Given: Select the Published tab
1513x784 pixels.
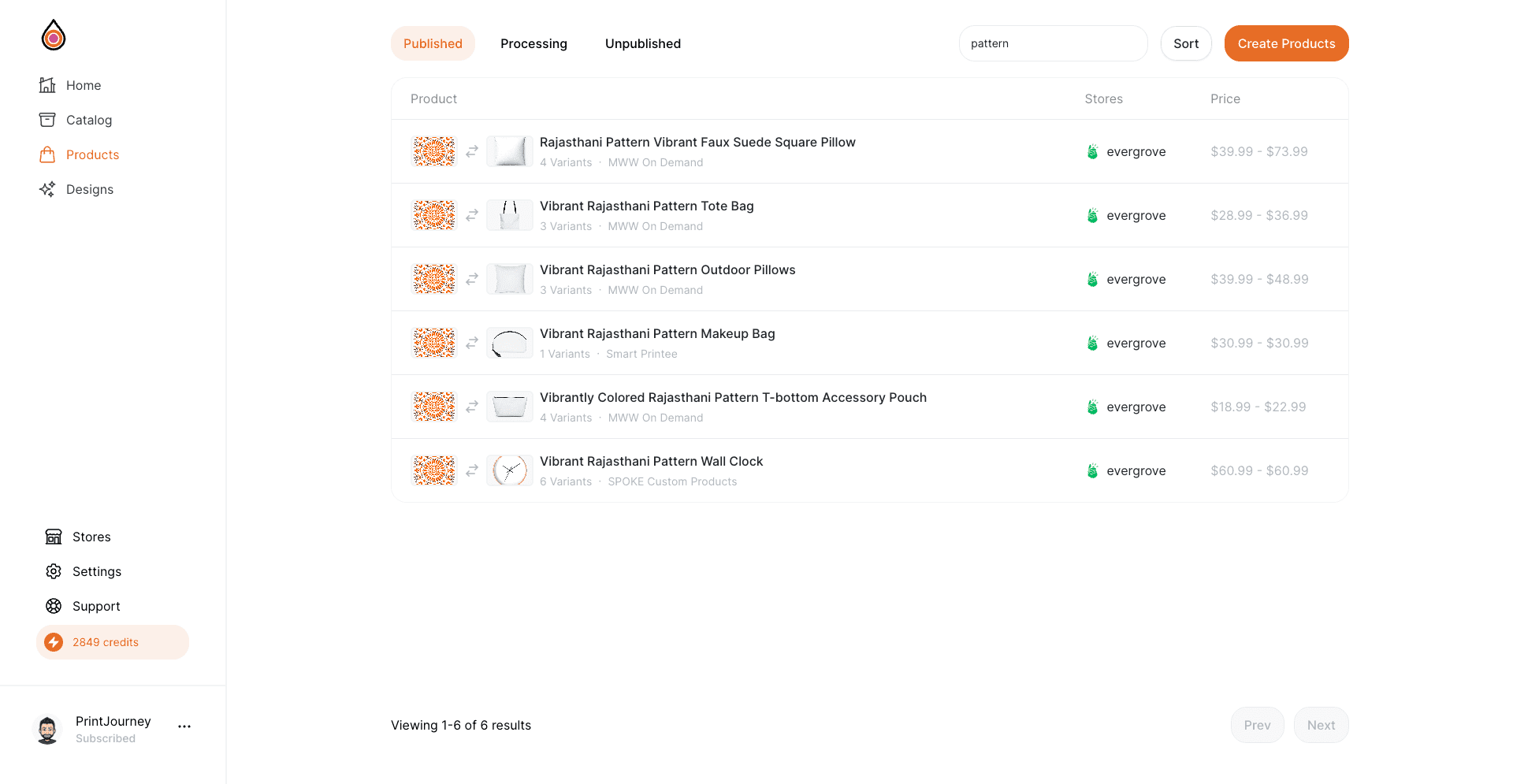Looking at the screenshot, I should [x=433, y=43].
